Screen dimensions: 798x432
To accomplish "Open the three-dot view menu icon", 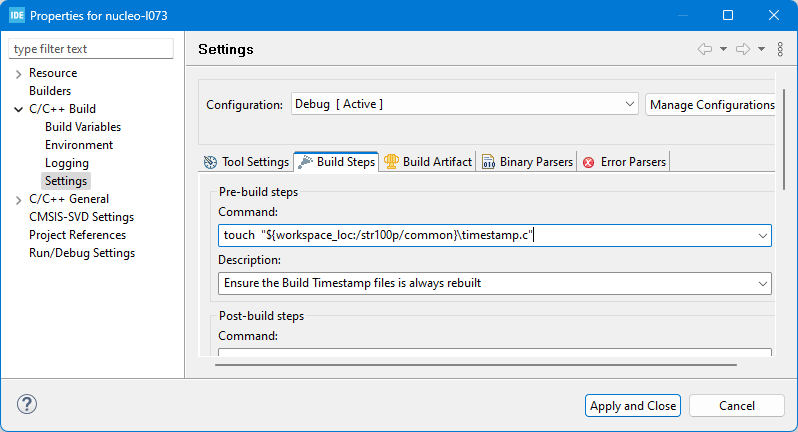I will tap(780, 49).
